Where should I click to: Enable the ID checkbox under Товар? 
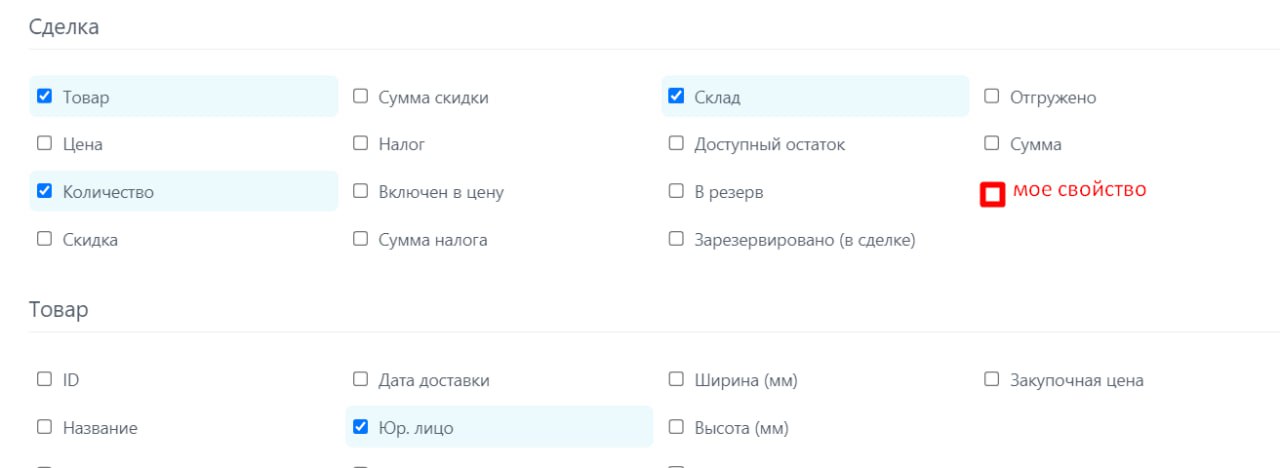click(x=44, y=379)
